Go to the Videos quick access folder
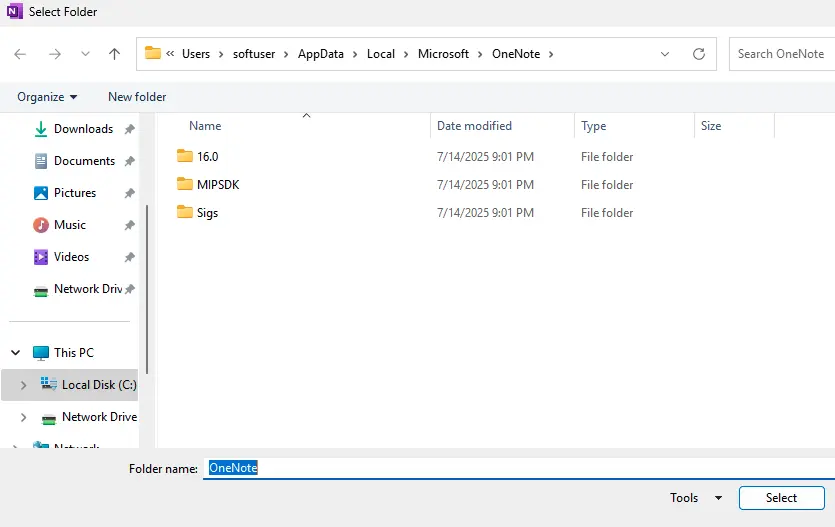The width and height of the screenshot is (835, 527). click(71, 257)
